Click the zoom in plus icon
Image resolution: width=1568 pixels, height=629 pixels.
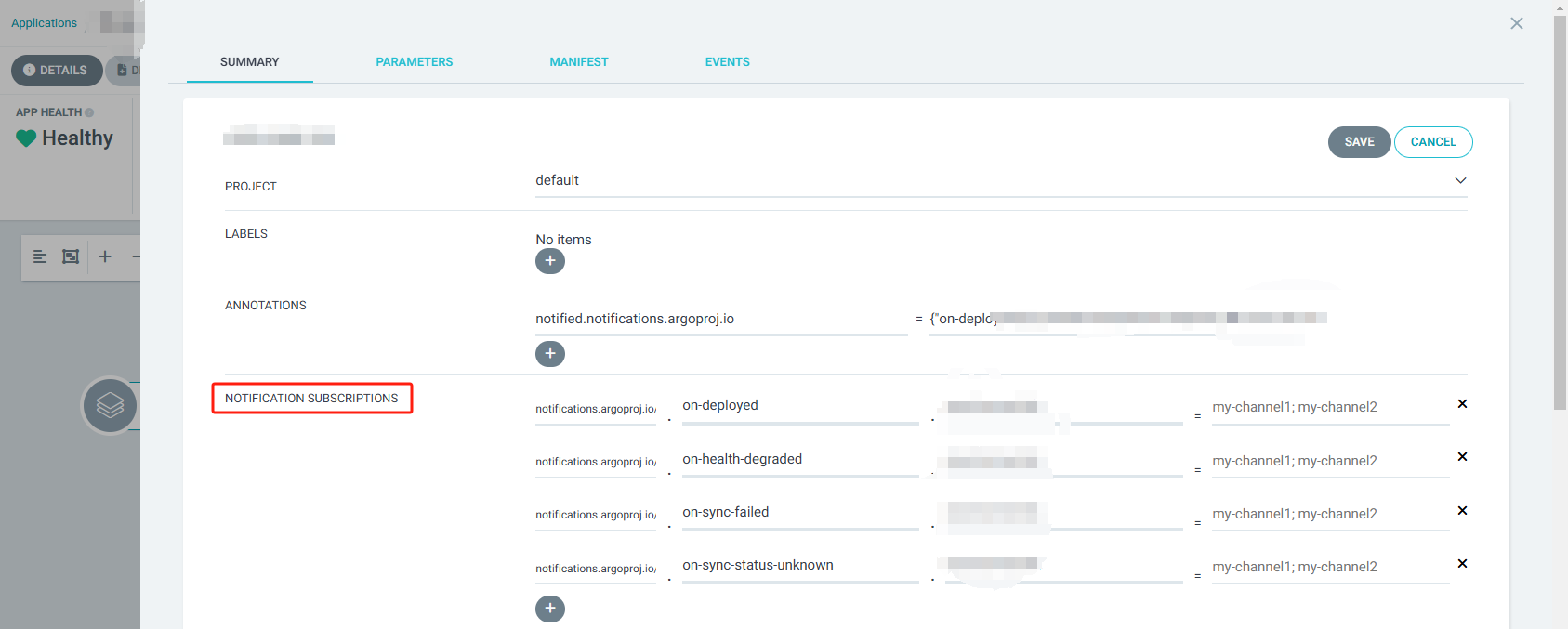105,256
